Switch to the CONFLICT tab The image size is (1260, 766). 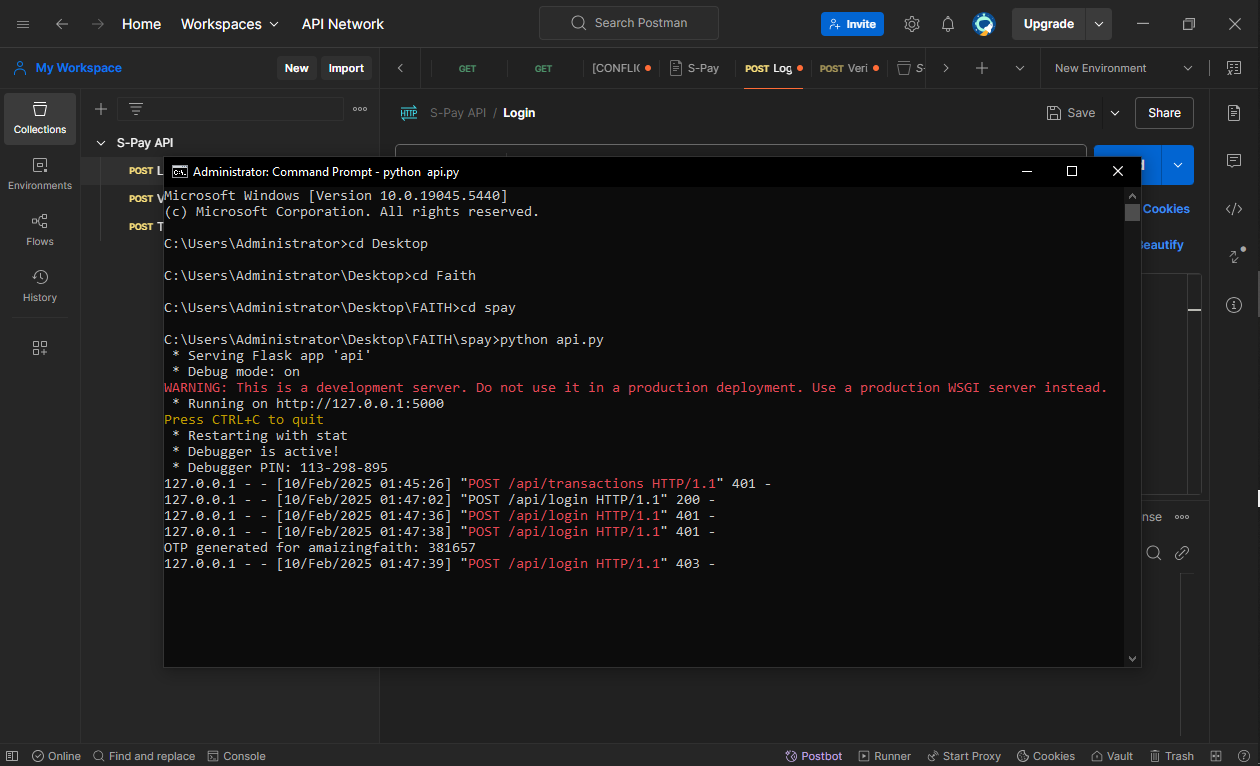point(621,68)
